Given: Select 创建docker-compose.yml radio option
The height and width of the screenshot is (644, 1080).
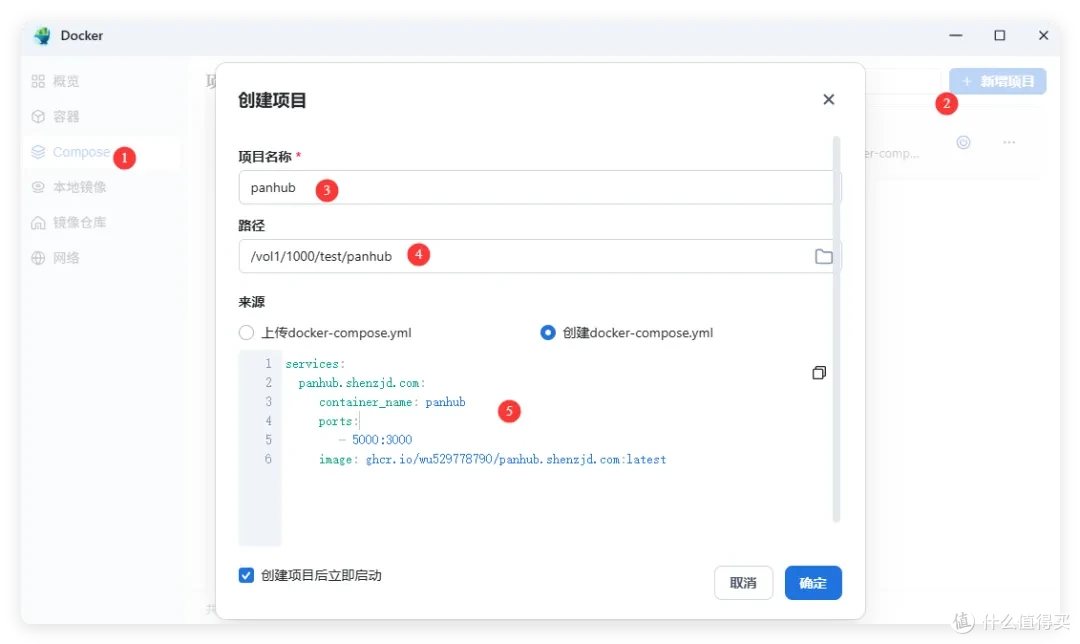Looking at the screenshot, I should point(548,333).
